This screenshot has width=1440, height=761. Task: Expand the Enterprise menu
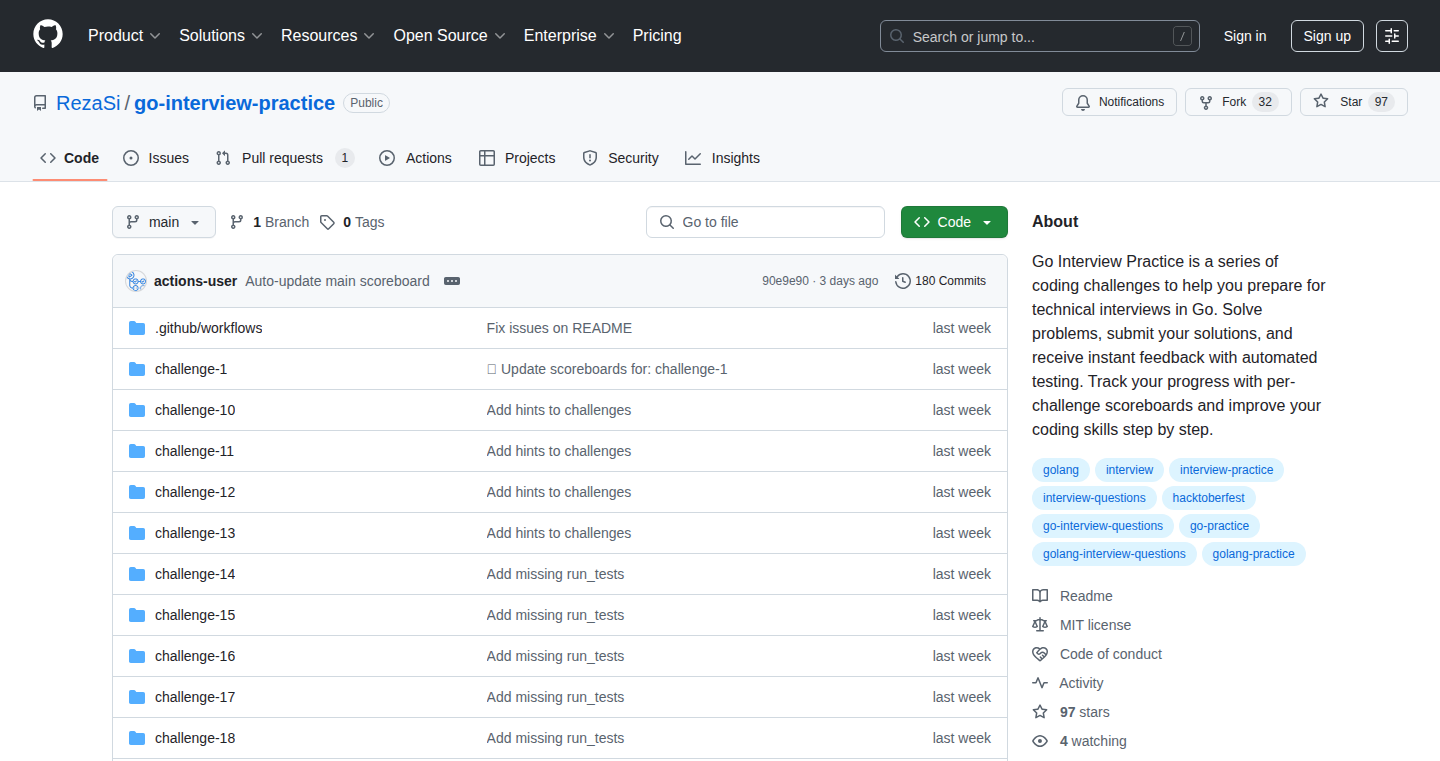pos(569,35)
